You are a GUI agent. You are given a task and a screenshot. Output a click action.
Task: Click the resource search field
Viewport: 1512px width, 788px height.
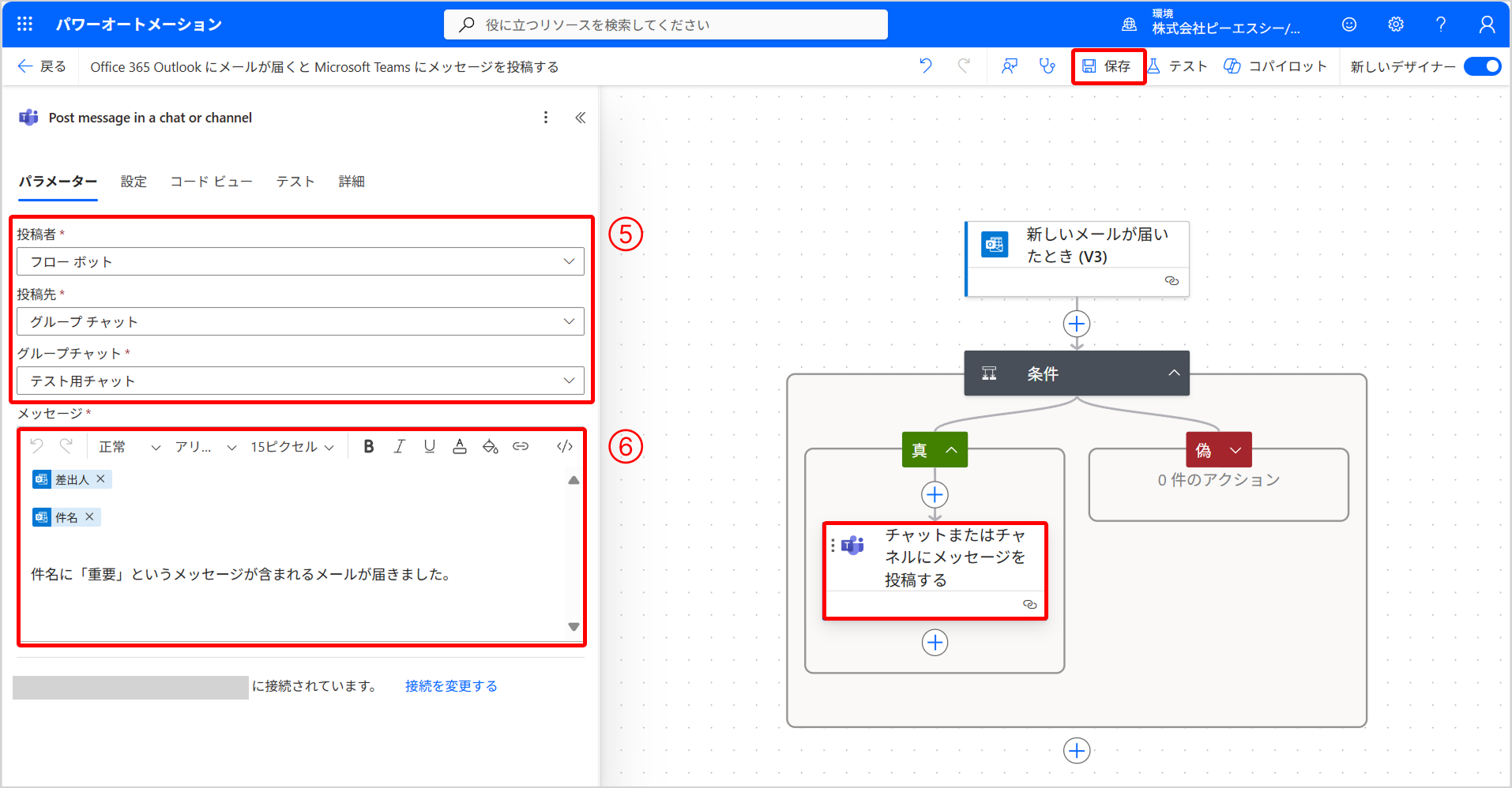(665, 24)
